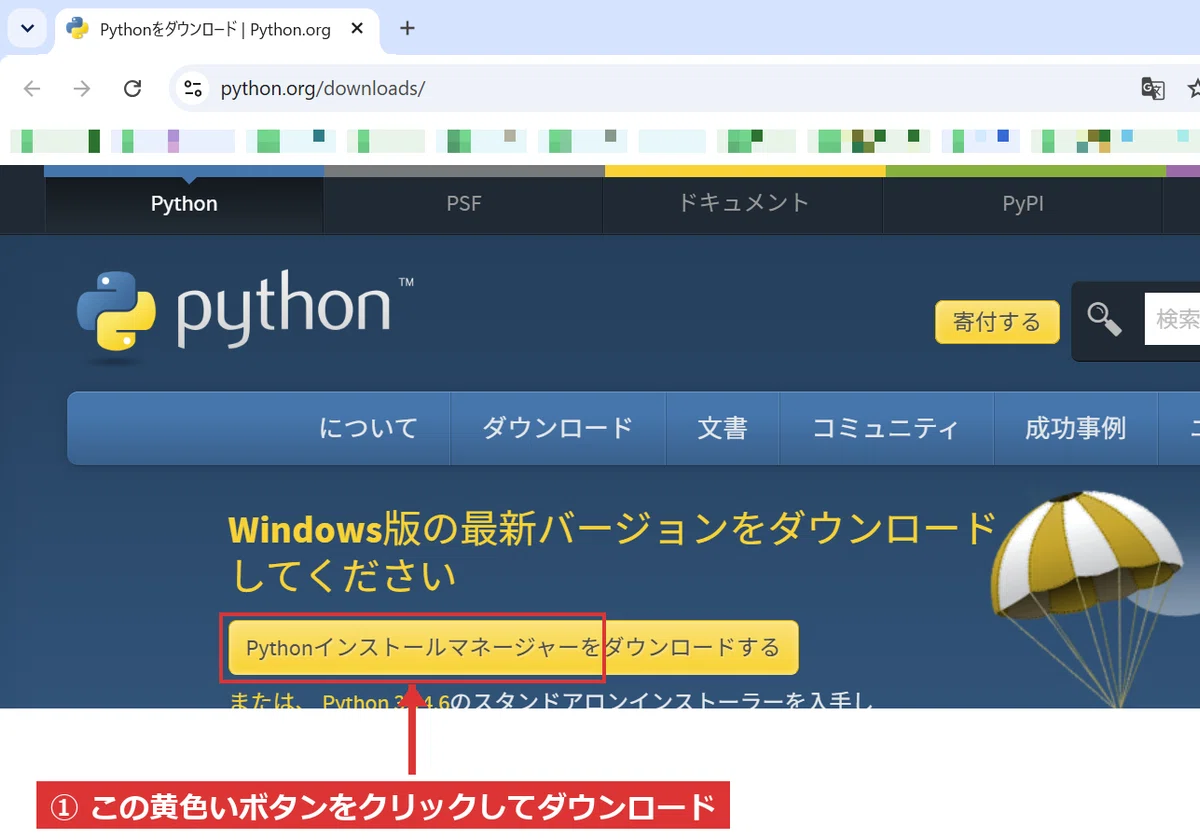This screenshot has height=839, width=1200.
Task: Open the ドキュメント top navigation tab
Action: click(743, 203)
